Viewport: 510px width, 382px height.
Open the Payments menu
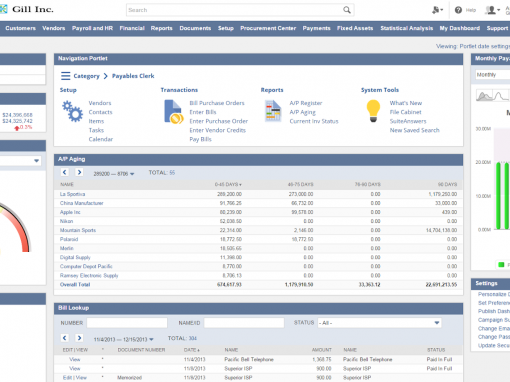click(316, 28)
